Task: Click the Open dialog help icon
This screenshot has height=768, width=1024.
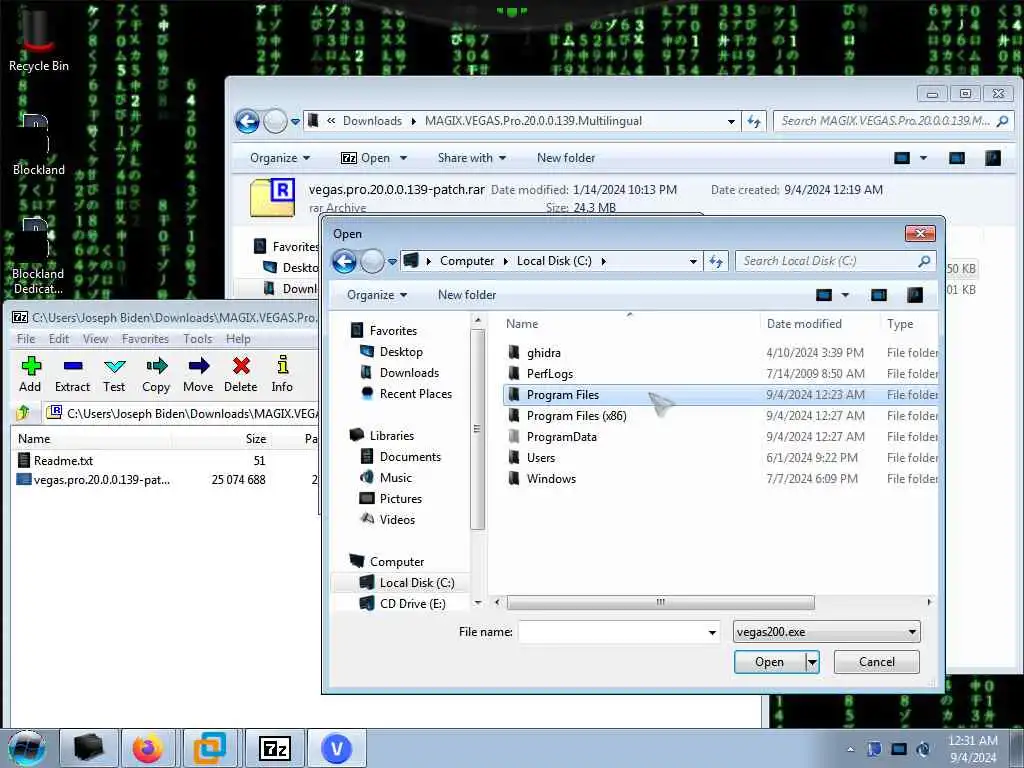Action: coord(915,295)
